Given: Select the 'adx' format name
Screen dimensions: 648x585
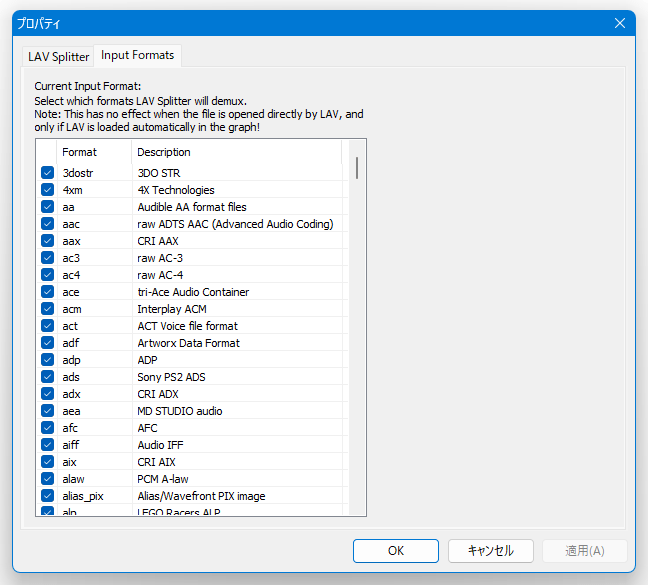Looking at the screenshot, I should [x=71, y=394].
